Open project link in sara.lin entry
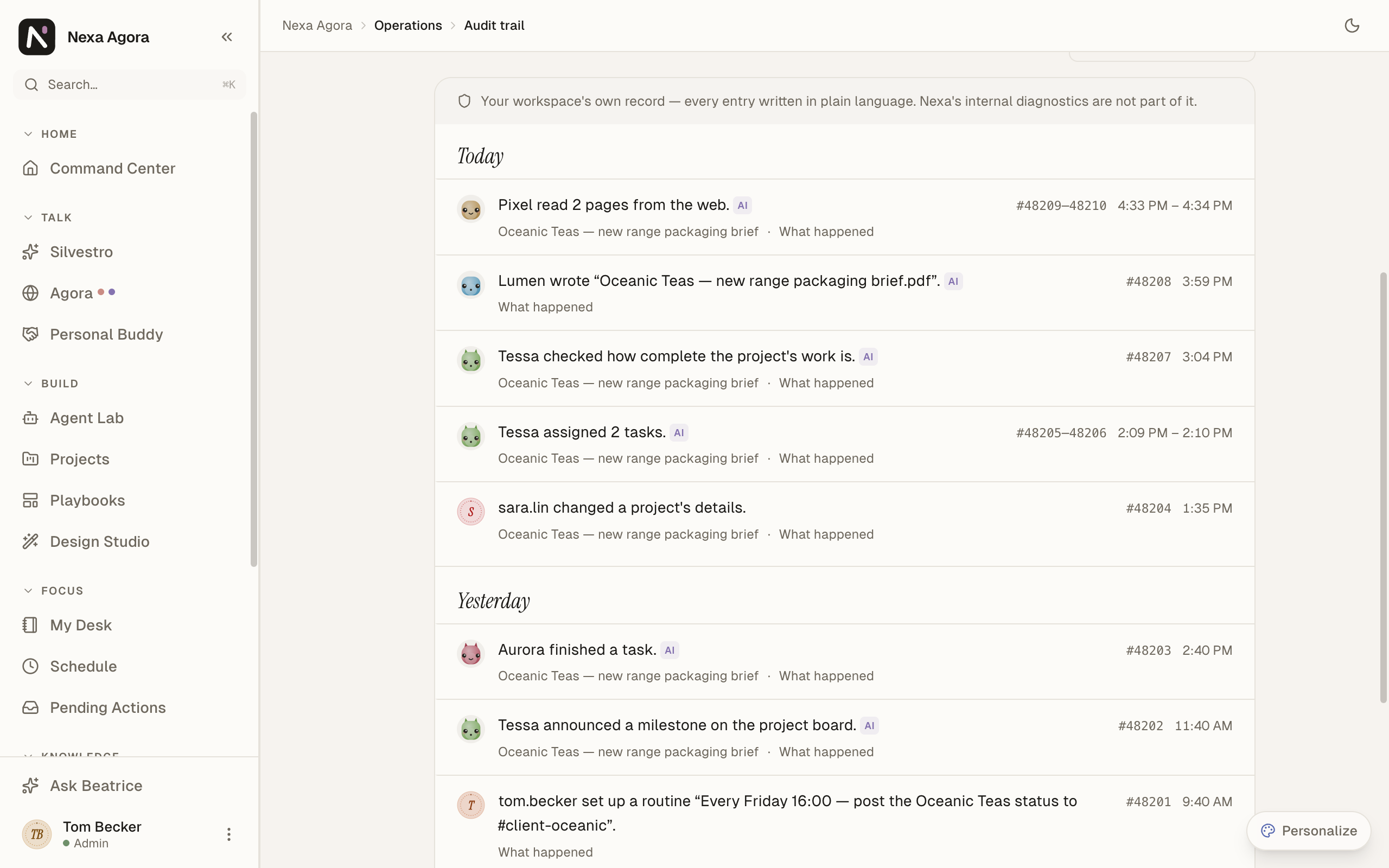The image size is (1389, 868). [628, 534]
